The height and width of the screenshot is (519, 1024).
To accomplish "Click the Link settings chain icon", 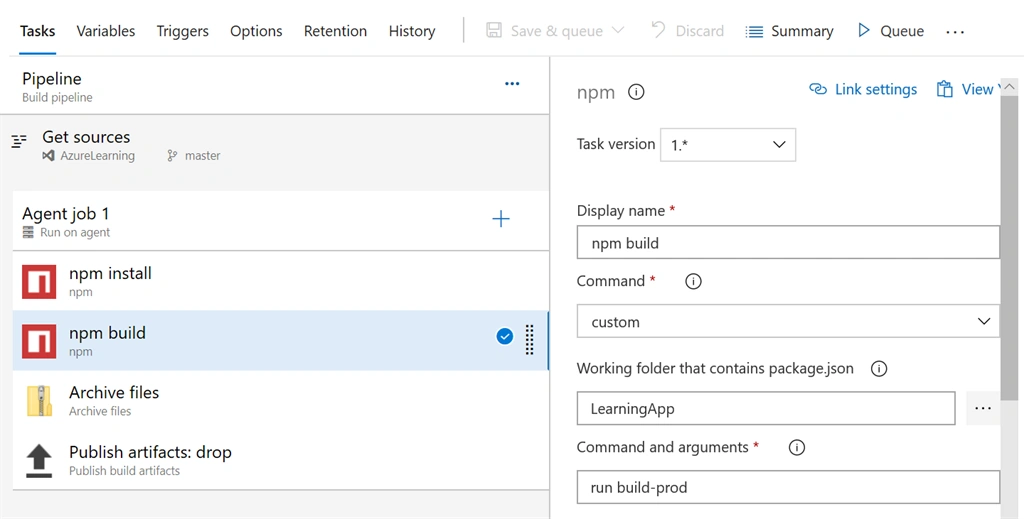I will pyautogui.click(x=818, y=89).
